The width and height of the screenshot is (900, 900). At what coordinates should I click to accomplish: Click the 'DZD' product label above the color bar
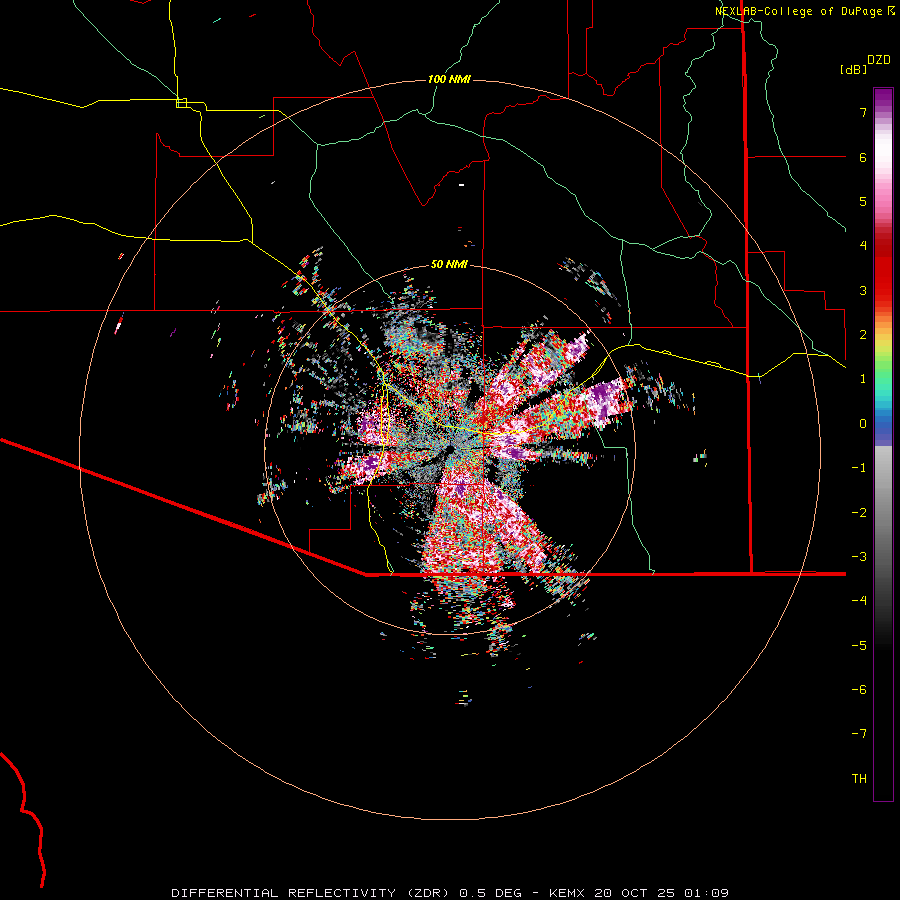click(879, 60)
